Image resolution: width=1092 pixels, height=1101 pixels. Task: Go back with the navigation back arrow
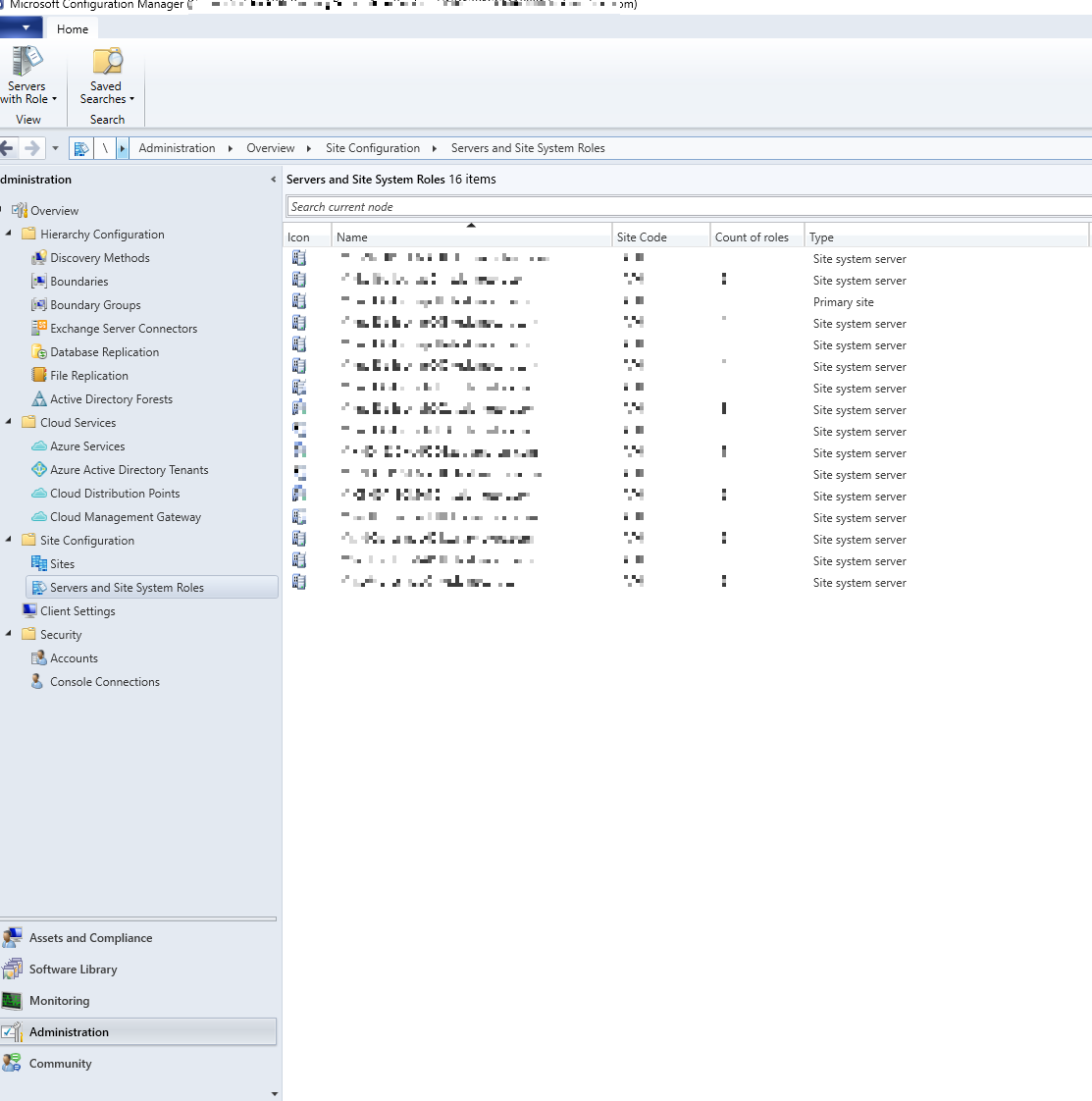coord(7,148)
